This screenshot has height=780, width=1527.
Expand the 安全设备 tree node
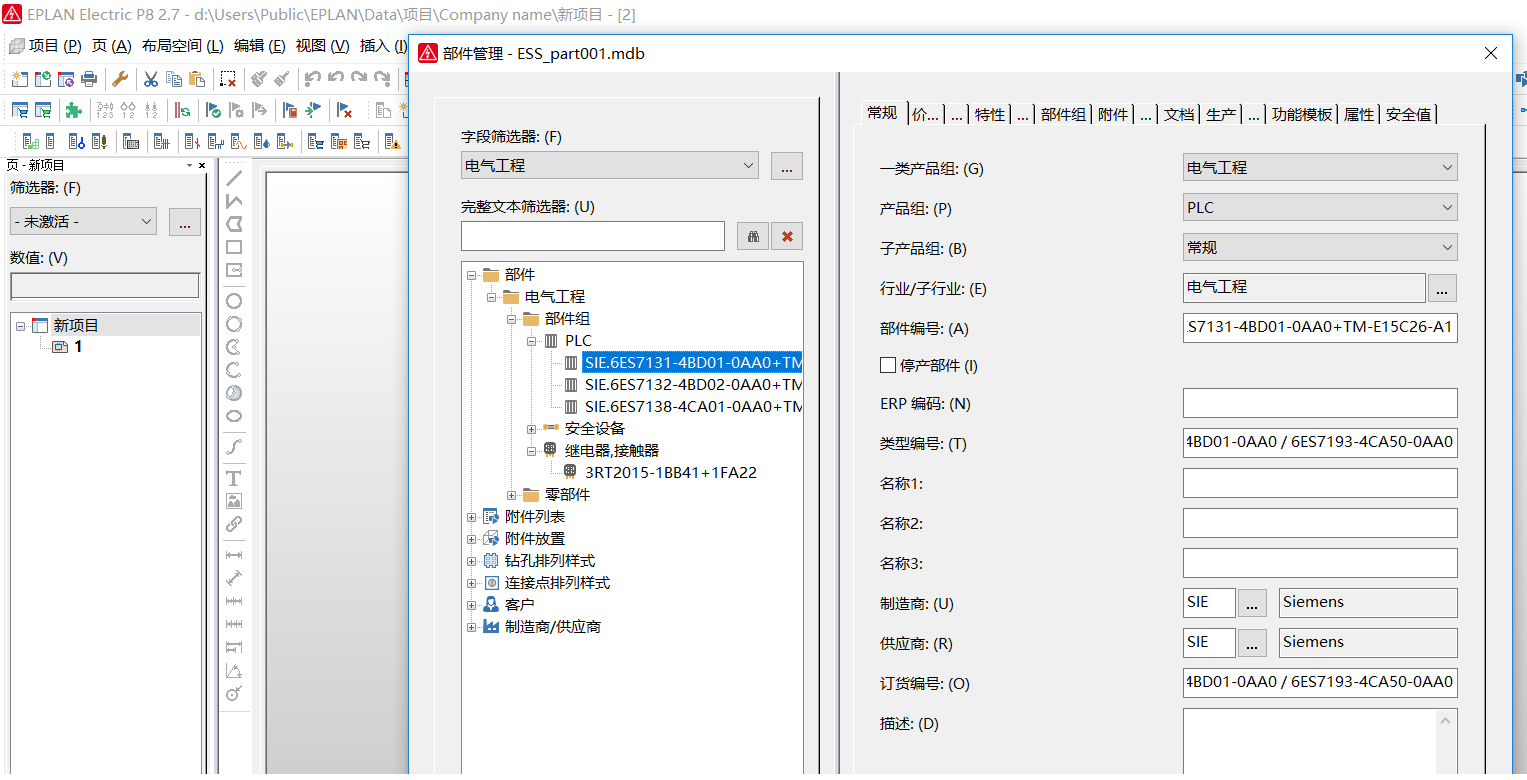[x=532, y=429]
